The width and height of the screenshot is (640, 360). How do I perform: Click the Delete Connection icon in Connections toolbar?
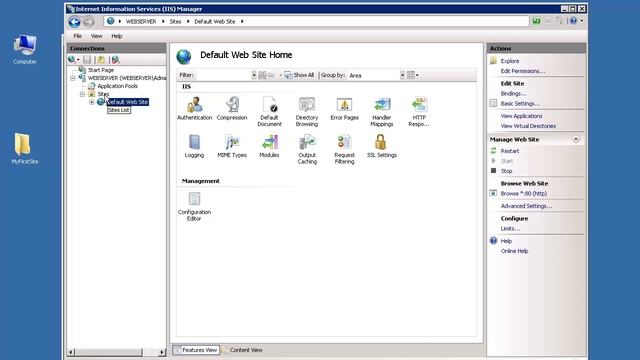pyautogui.click(x=116, y=60)
